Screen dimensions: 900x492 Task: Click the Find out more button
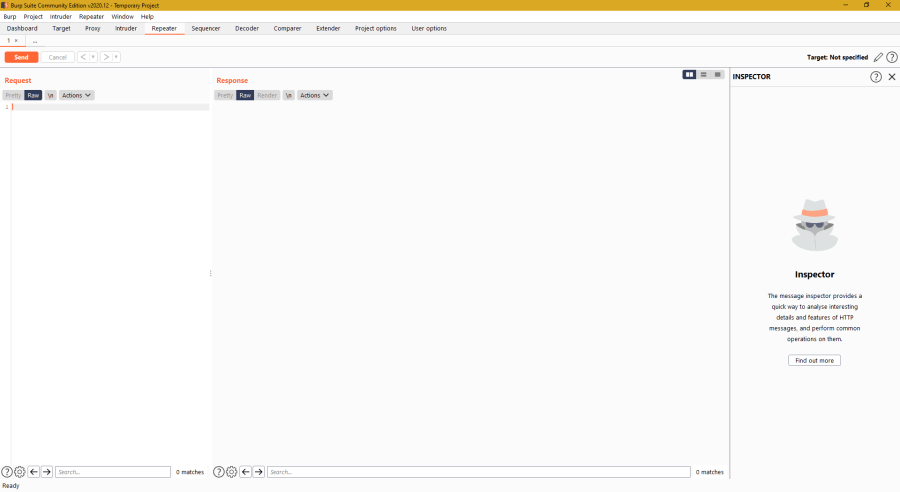pyautogui.click(x=814, y=360)
